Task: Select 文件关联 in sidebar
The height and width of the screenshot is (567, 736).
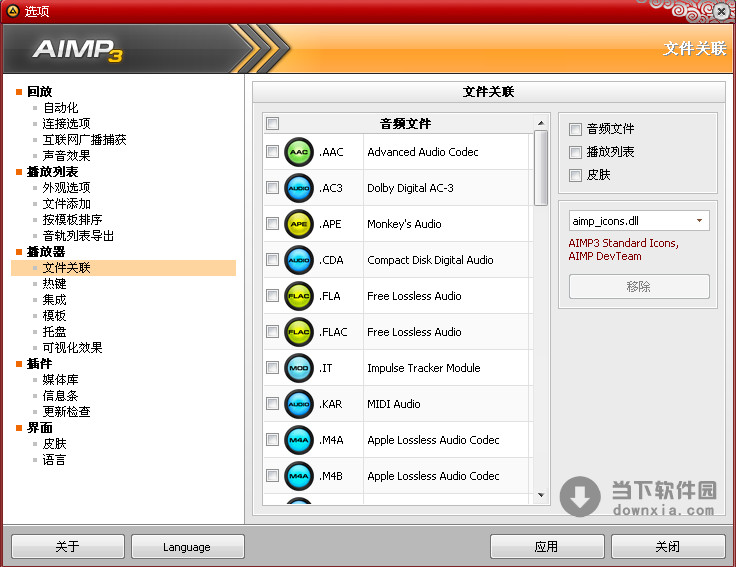Action: 123,268
